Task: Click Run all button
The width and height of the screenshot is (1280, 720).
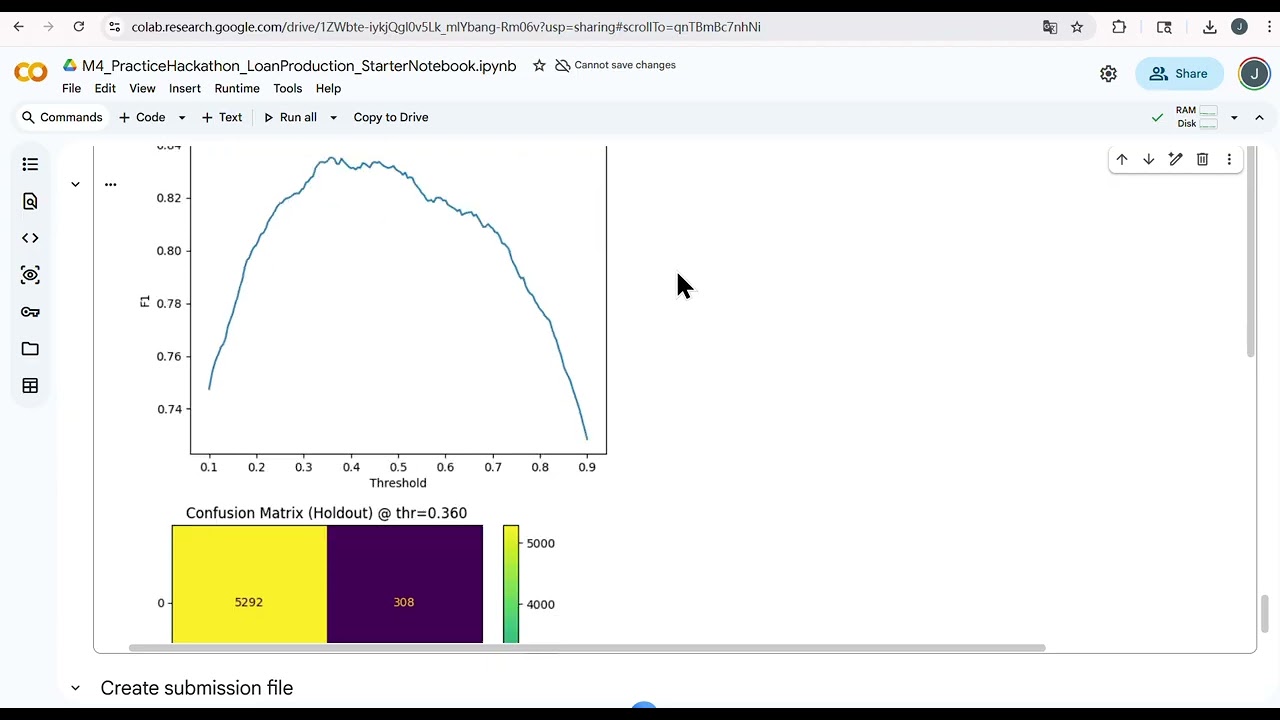Action: 290,117
